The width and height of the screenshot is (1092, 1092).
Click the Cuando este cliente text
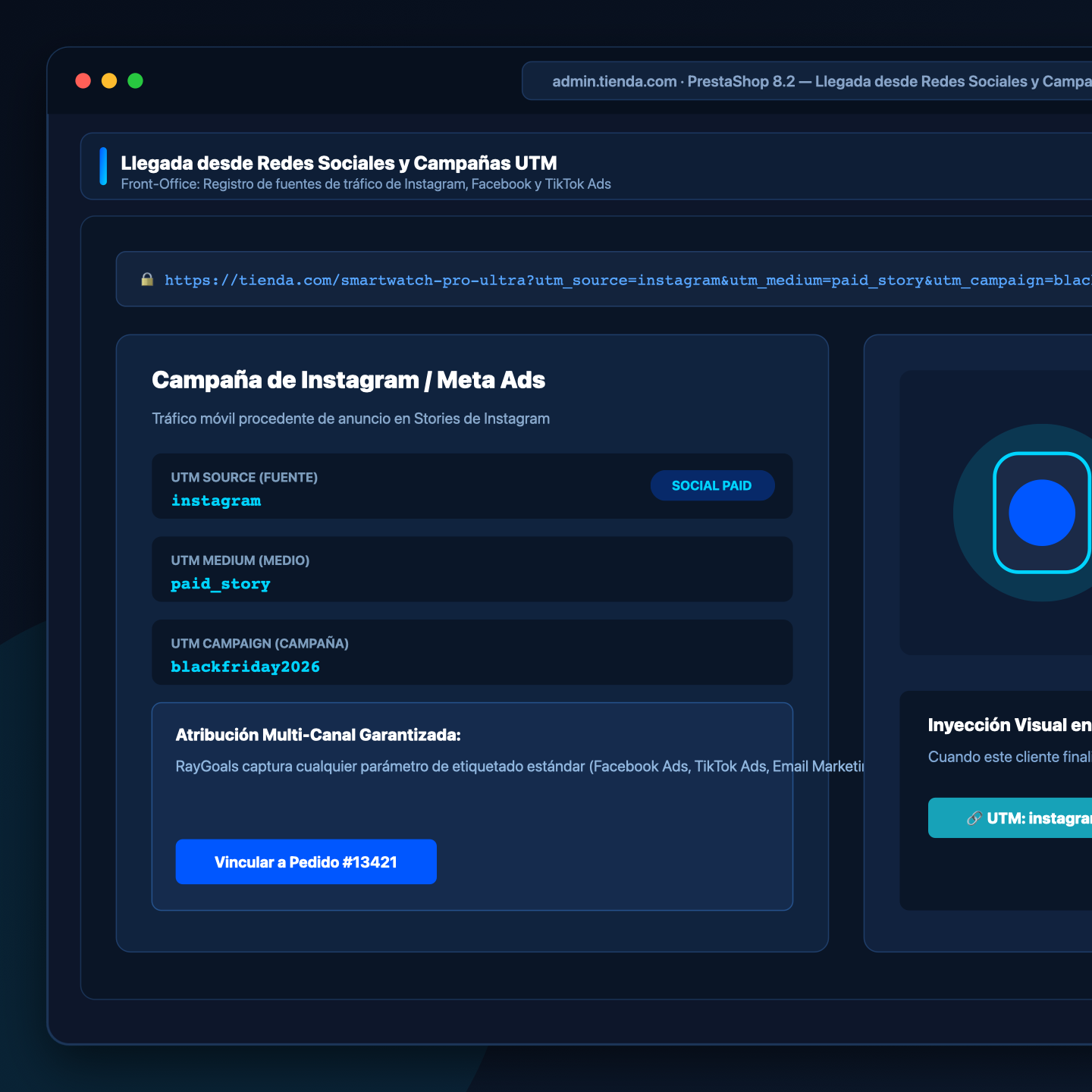click(1010, 757)
